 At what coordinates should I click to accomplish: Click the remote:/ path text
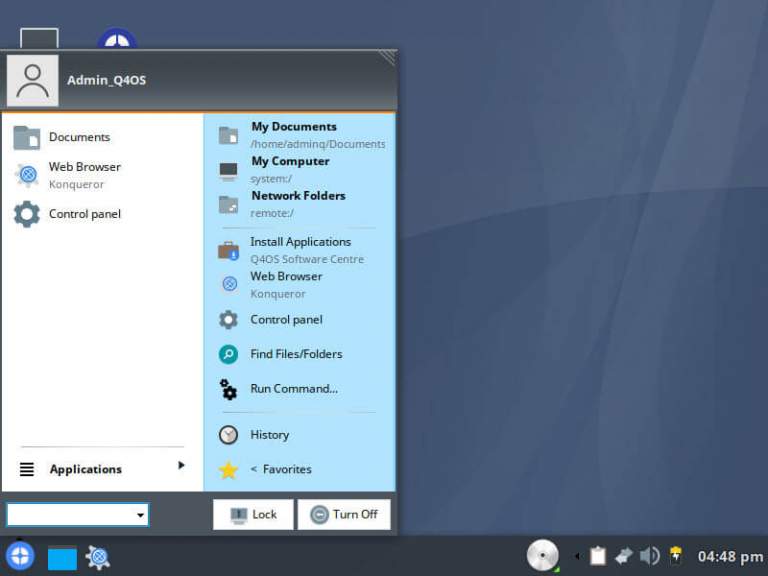point(272,213)
